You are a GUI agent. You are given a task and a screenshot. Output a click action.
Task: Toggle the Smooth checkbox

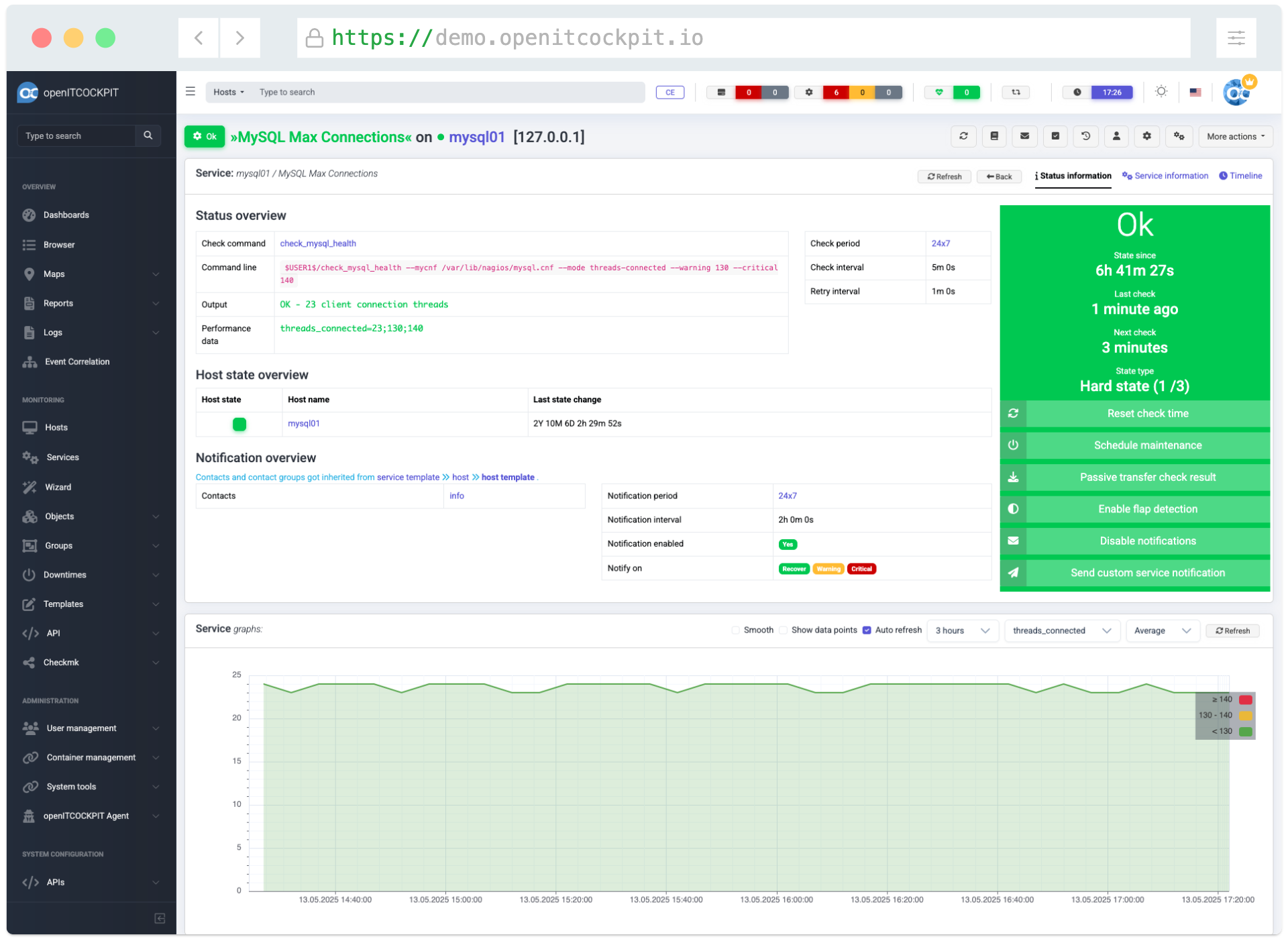(736, 630)
